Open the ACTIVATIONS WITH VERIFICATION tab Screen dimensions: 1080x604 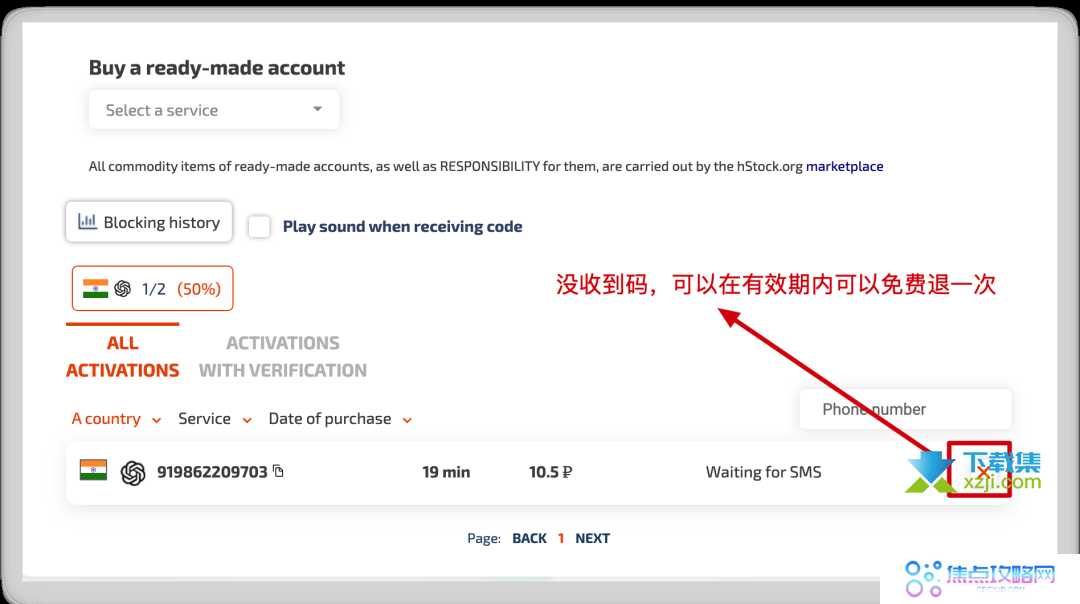(283, 356)
